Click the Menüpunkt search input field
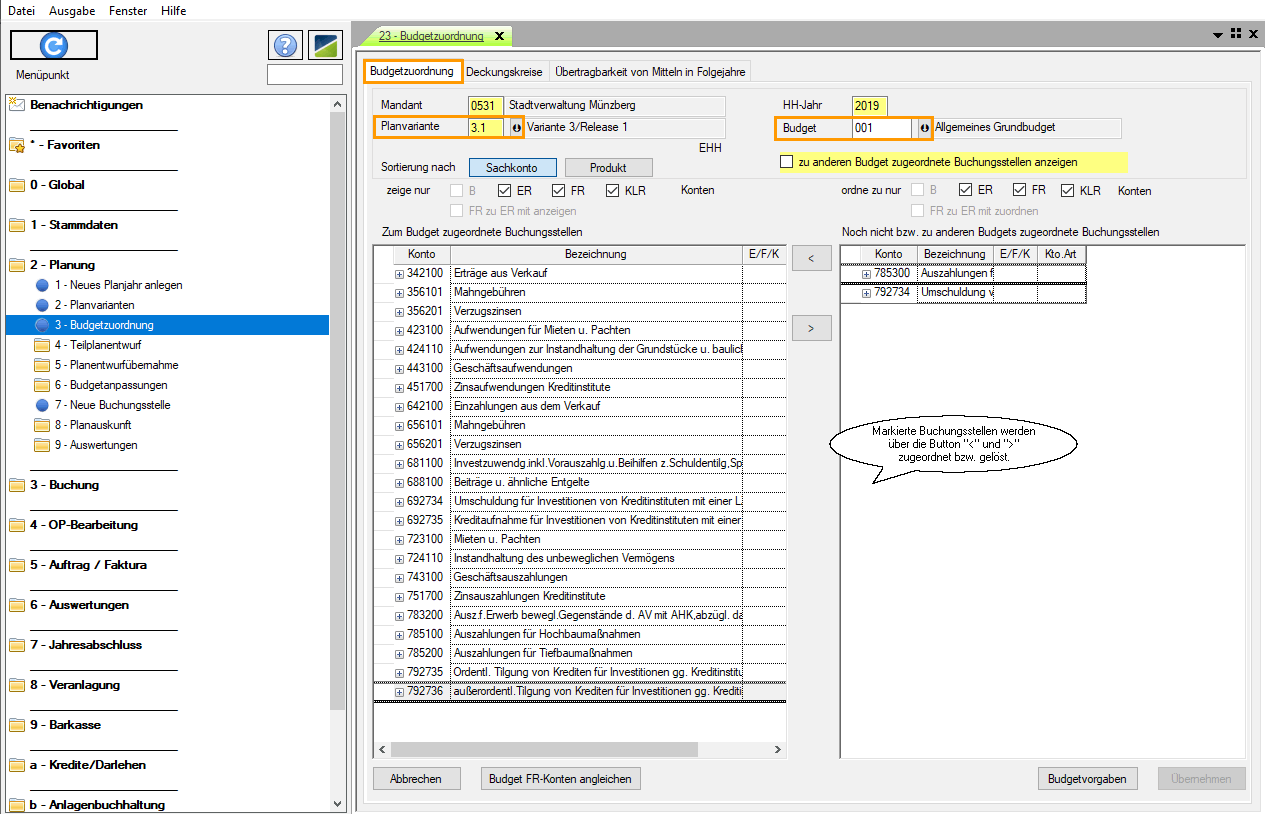This screenshot has width=1266, height=838. 304,75
